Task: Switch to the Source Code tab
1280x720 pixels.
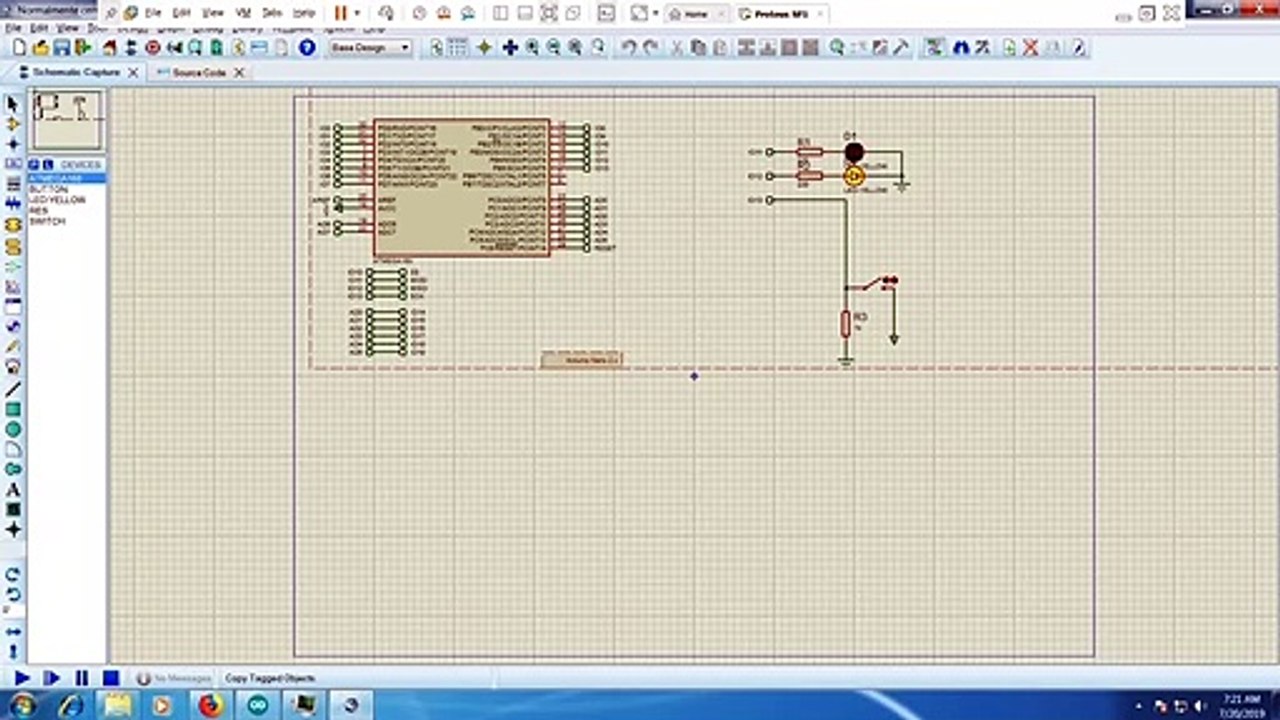Action: coord(199,73)
